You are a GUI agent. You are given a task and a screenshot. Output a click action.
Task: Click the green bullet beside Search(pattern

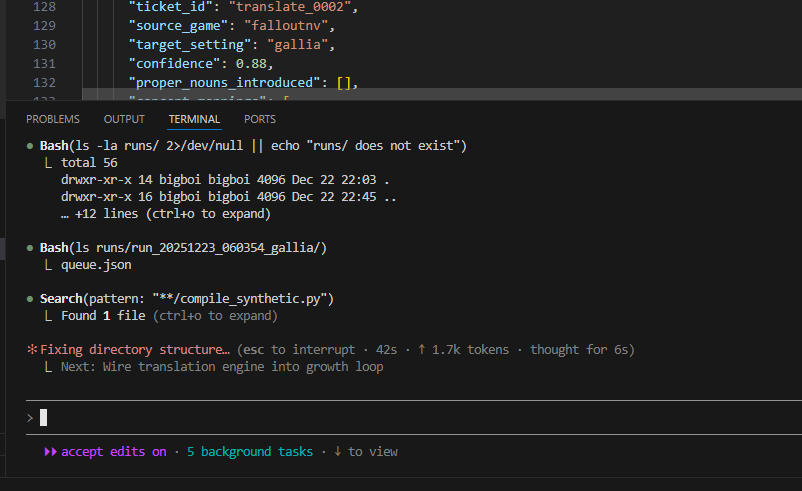point(30,299)
